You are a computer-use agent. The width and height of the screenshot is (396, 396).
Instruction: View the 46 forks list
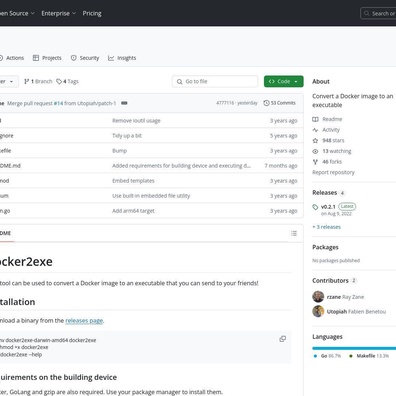pyautogui.click(x=332, y=162)
